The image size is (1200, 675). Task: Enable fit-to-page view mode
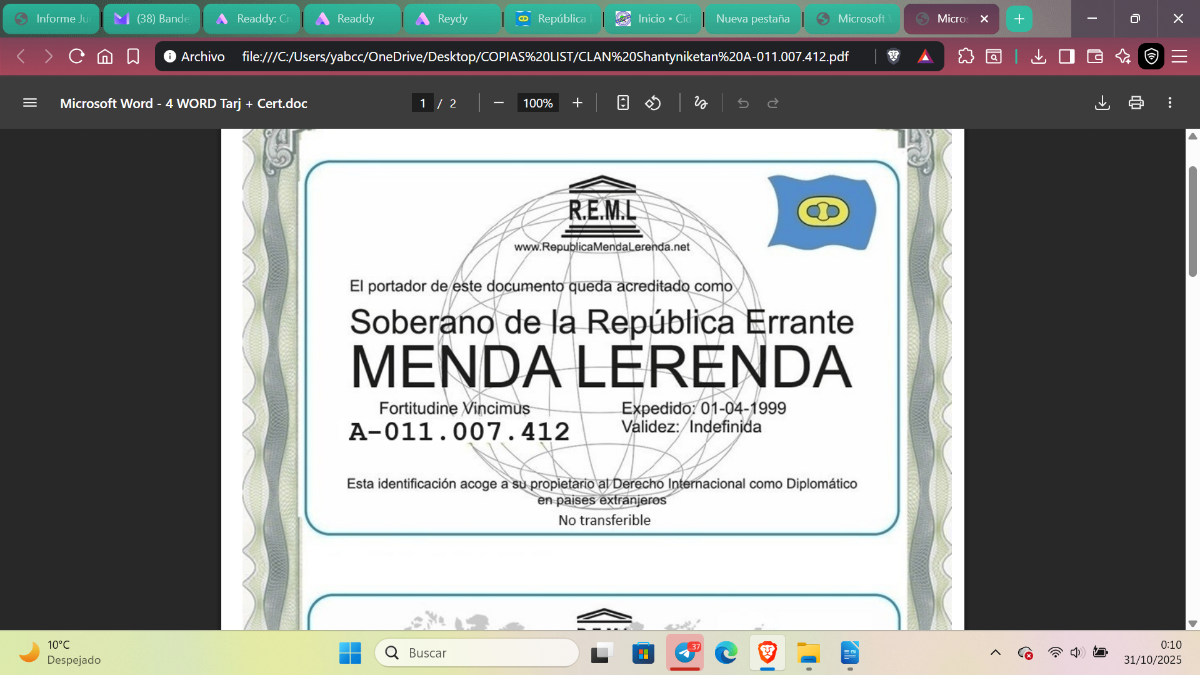click(623, 102)
